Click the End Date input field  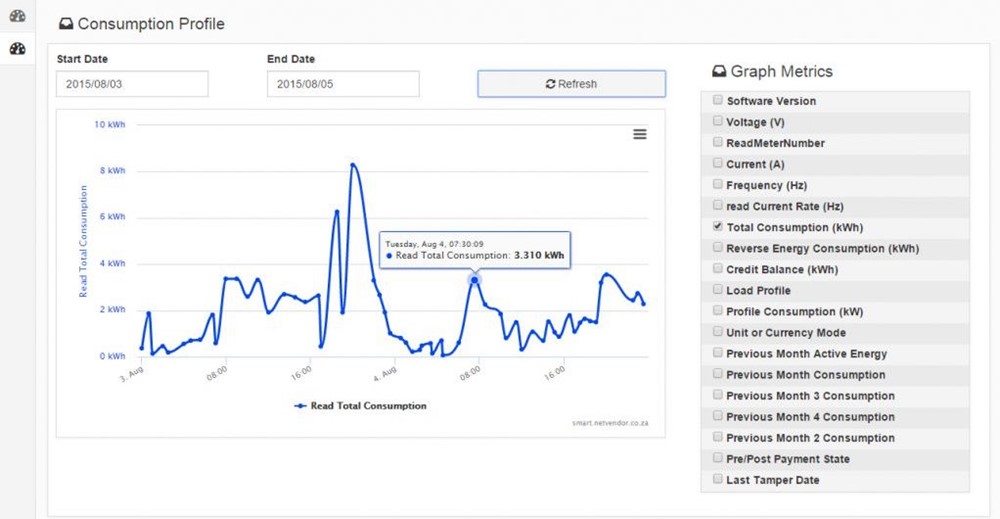click(x=343, y=84)
